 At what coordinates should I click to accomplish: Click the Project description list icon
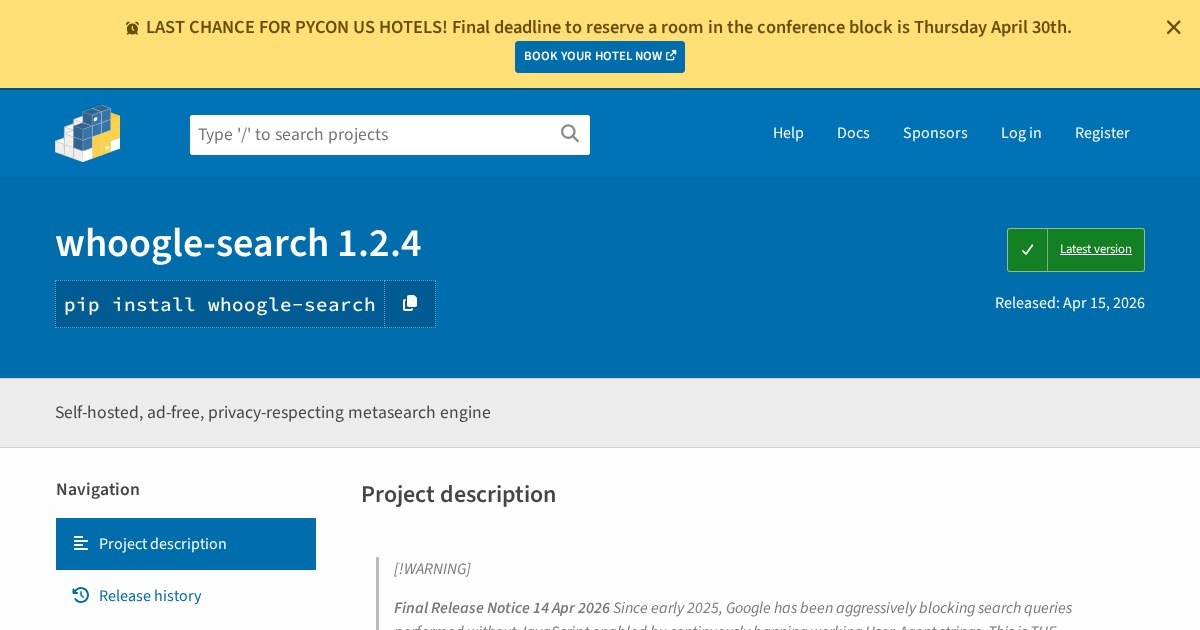tap(81, 544)
